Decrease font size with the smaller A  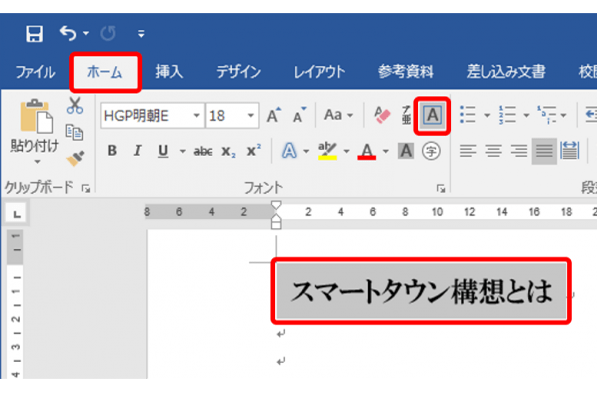click(299, 115)
